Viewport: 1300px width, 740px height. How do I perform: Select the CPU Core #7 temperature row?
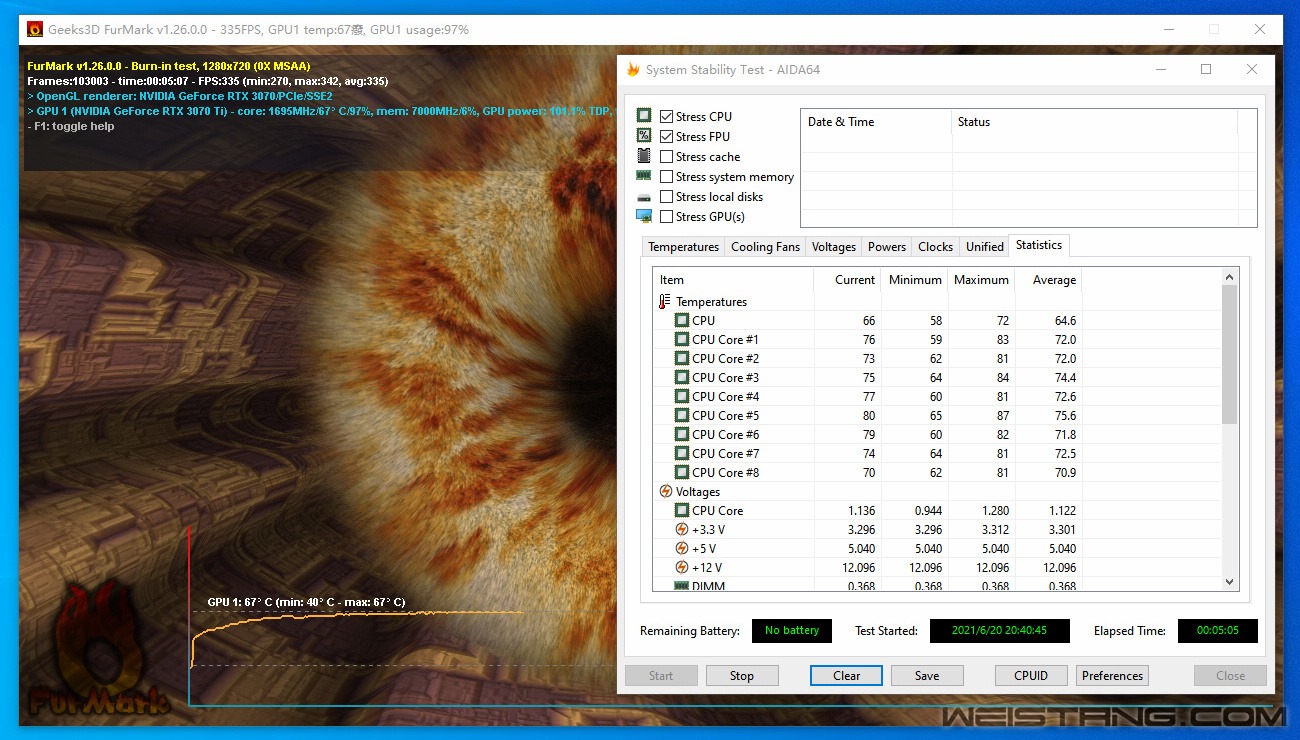pos(937,453)
